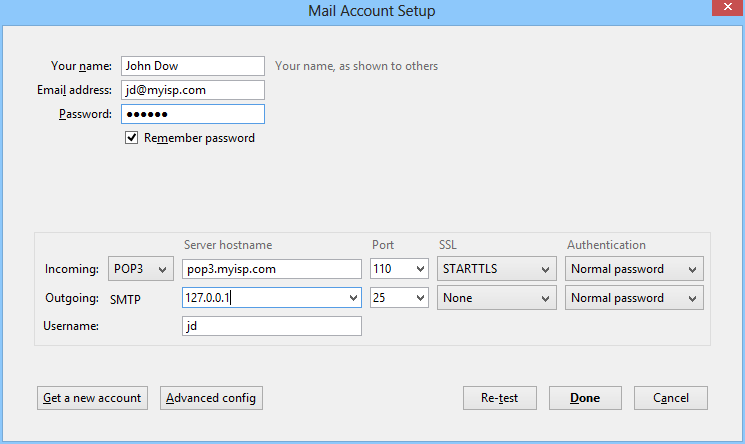Open the incoming SSL STARTTLS dropdown

coord(496,269)
